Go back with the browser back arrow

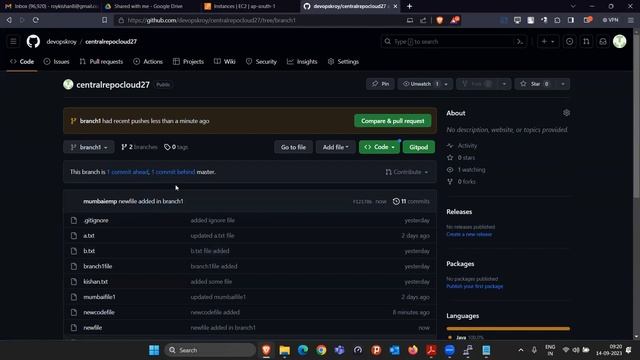click(x=9, y=20)
